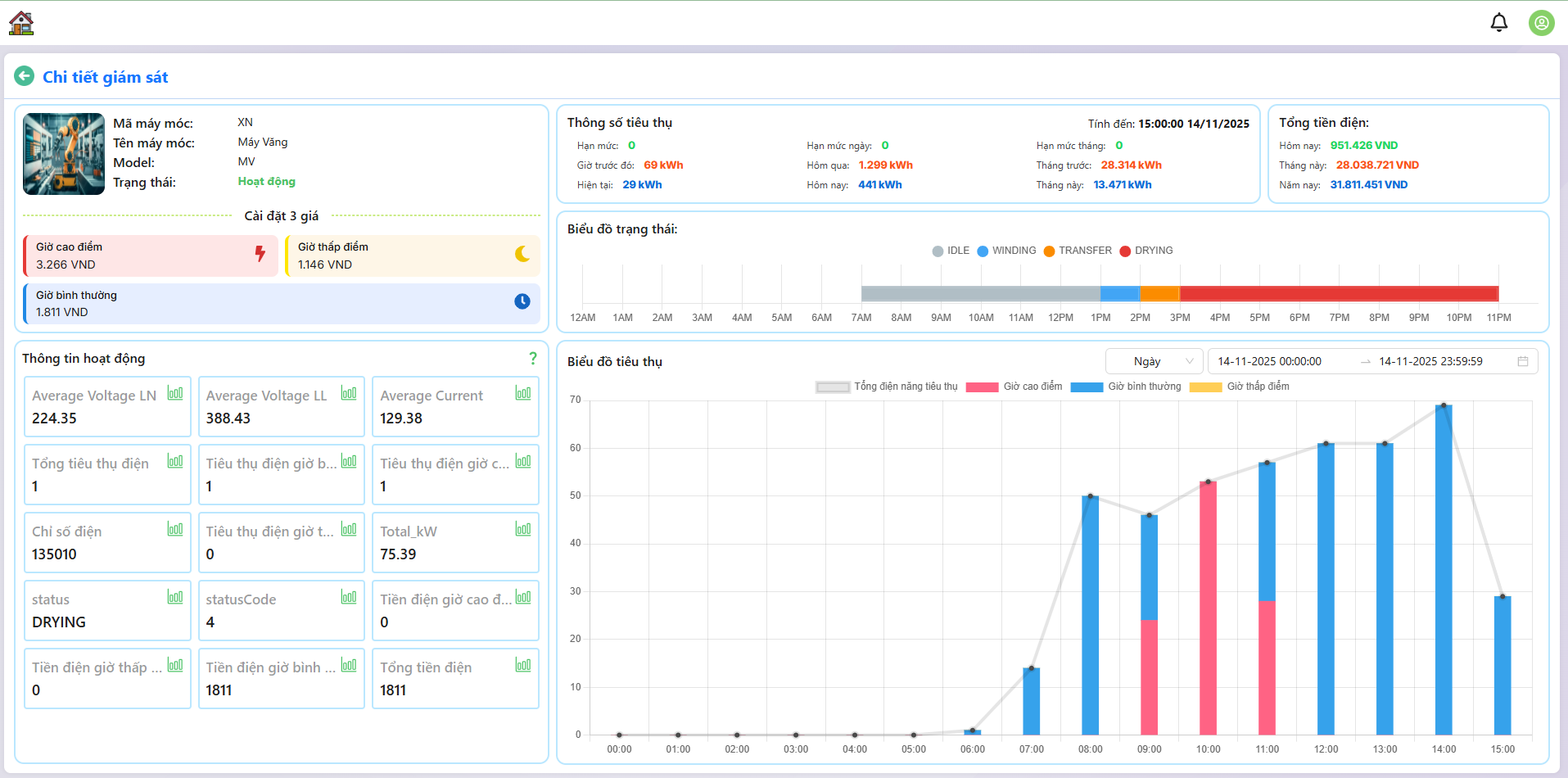Open chart icon for Average Current
This screenshot has width=1568, height=778.
tap(523, 394)
